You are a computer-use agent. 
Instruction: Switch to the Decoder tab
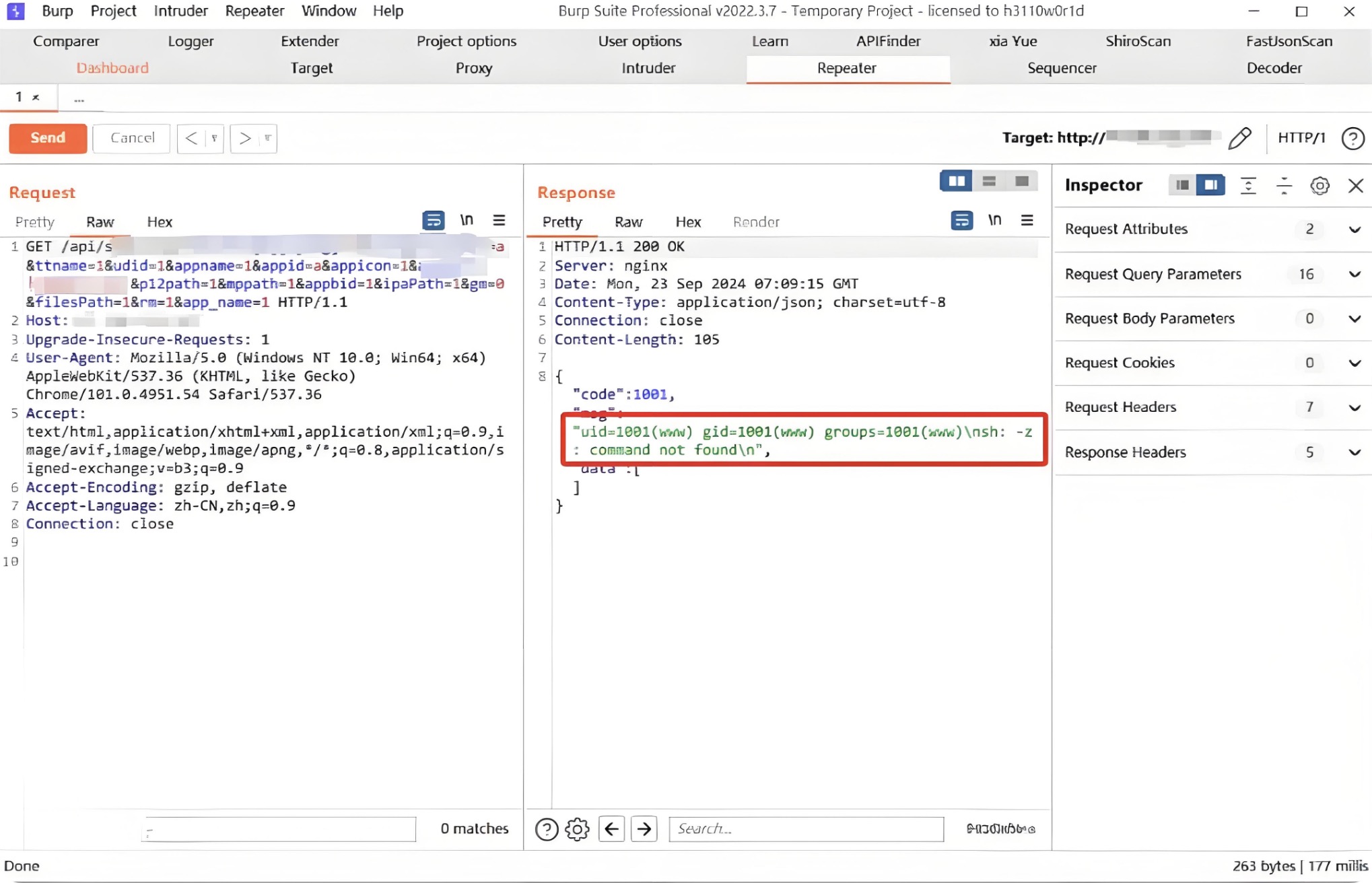1274,68
